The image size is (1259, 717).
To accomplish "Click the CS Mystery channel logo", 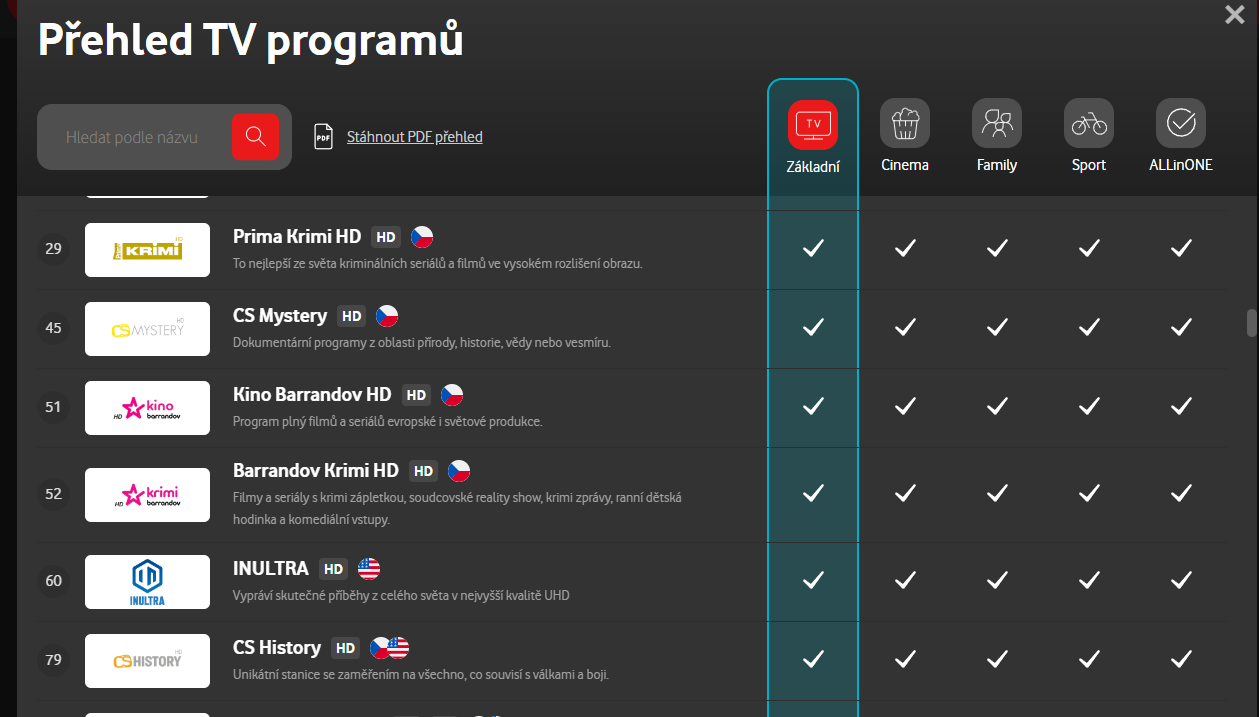I will (x=147, y=329).
